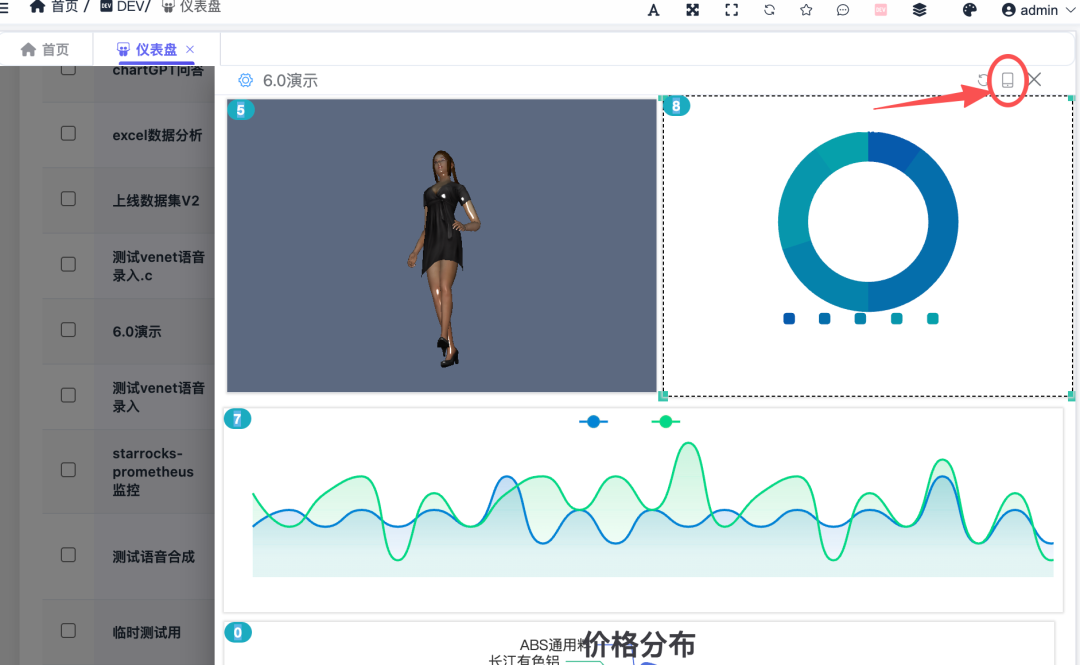The image size is (1080, 665).
Task: Click the stacked layers icon
Action: pyautogui.click(x=919, y=10)
